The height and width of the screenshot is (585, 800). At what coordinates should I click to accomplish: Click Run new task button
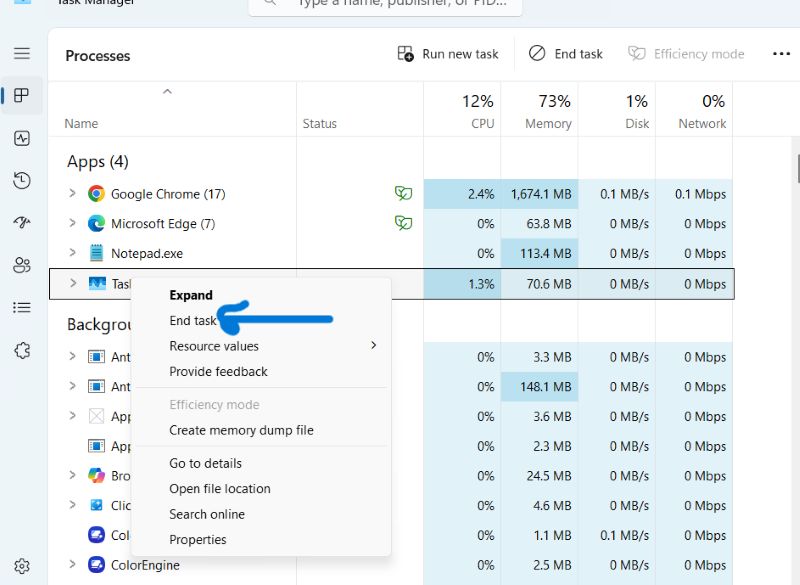pyautogui.click(x=447, y=54)
